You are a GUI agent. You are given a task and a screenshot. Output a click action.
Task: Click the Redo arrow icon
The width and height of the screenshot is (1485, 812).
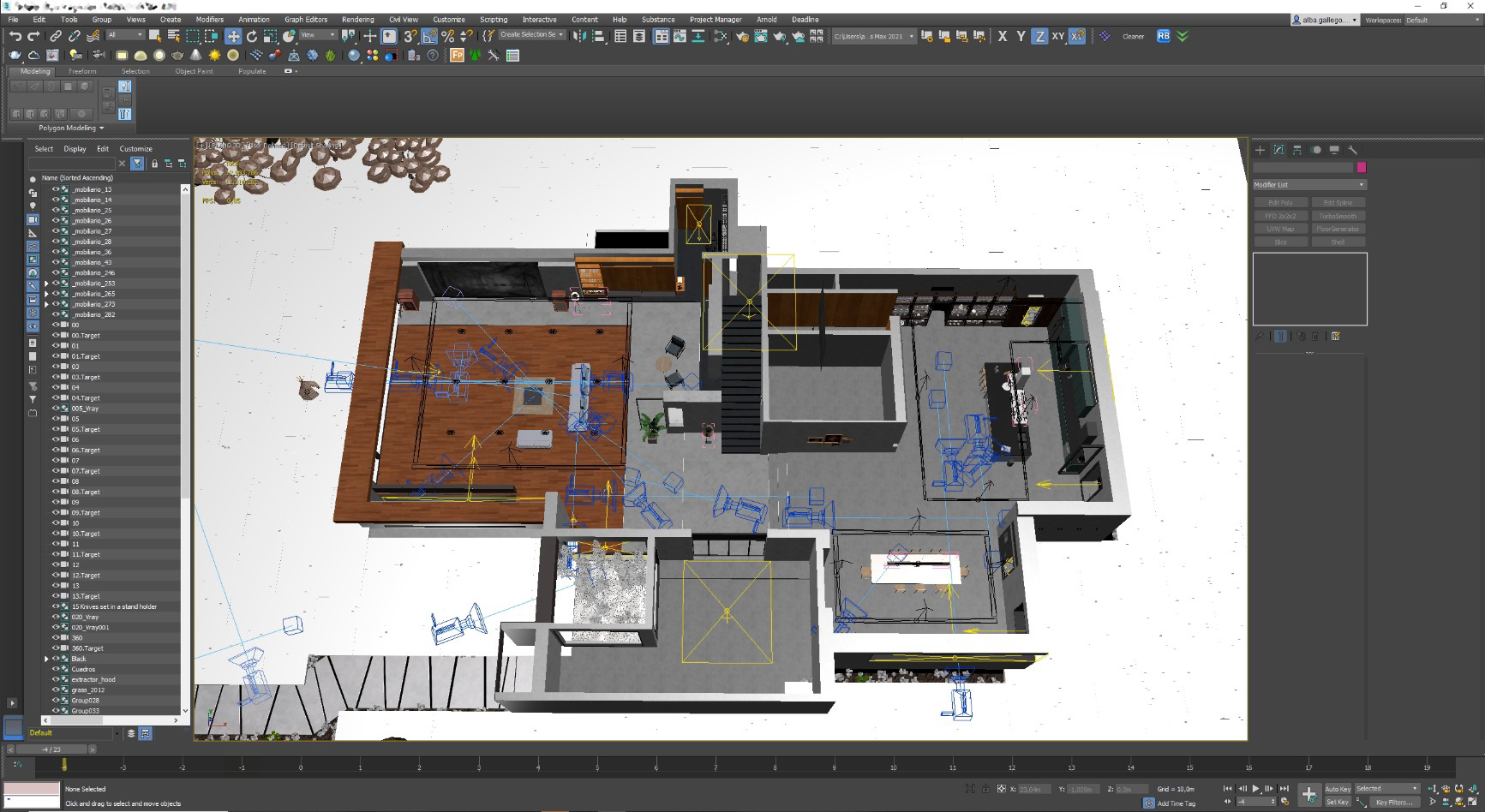34,36
